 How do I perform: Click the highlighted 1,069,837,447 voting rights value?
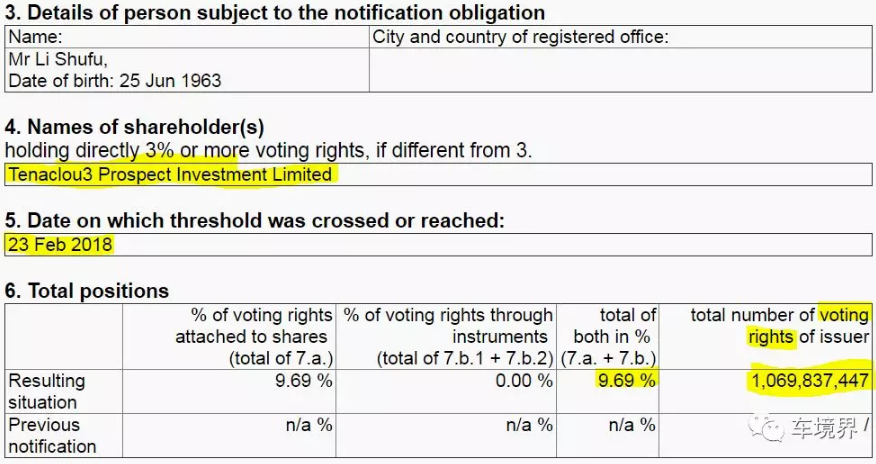pos(806,381)
